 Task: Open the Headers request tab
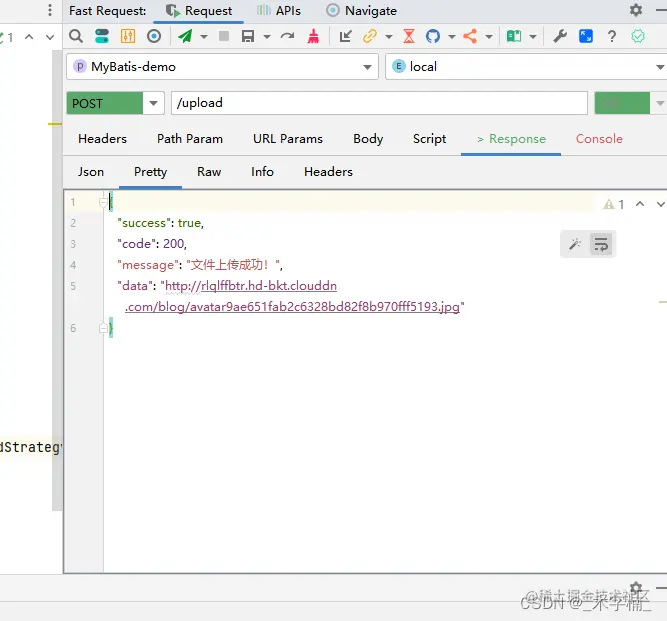(x=103, y=139)
